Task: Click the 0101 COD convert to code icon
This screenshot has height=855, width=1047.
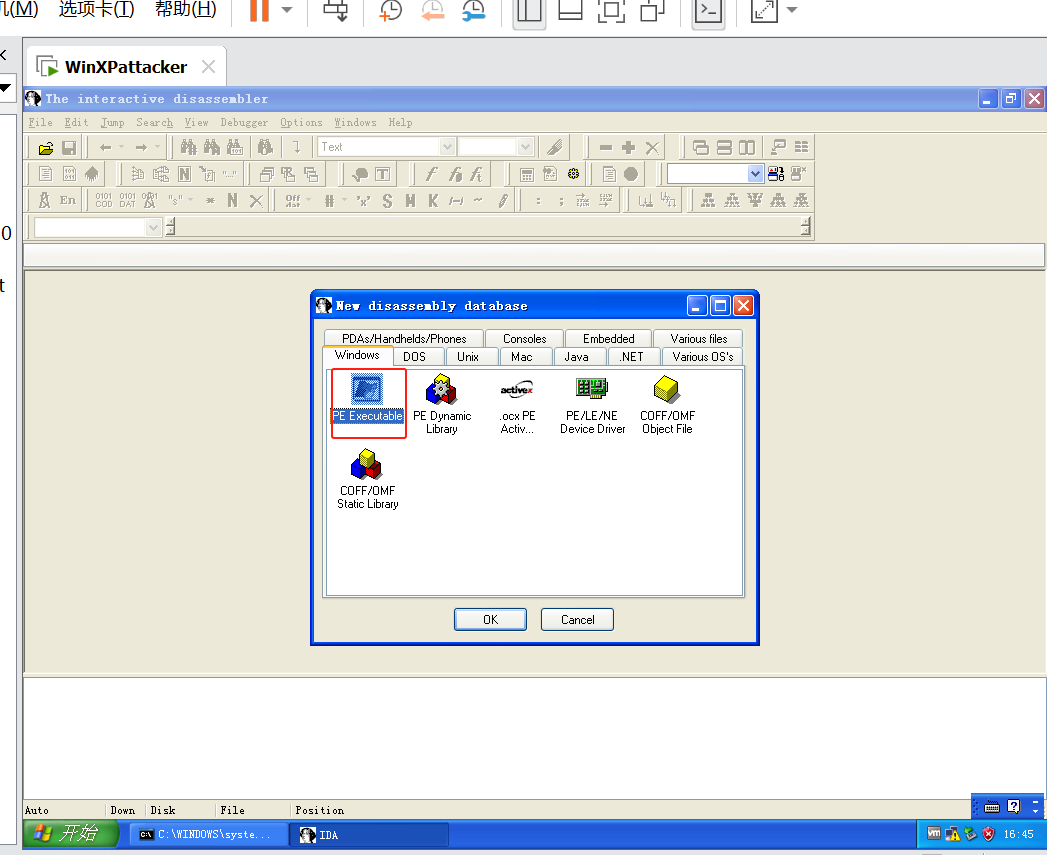Action: pyautogui.click(x=103, y=200)
